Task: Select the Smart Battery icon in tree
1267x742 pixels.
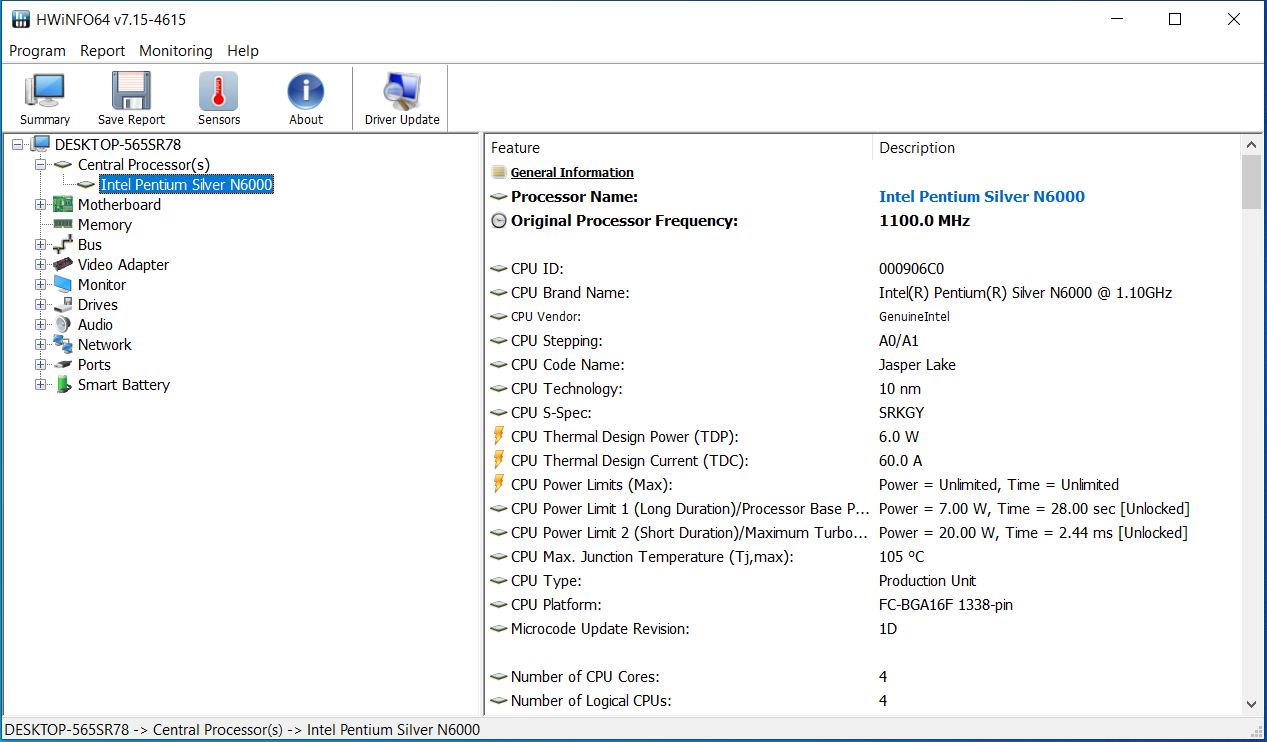Action: (63, 385)
